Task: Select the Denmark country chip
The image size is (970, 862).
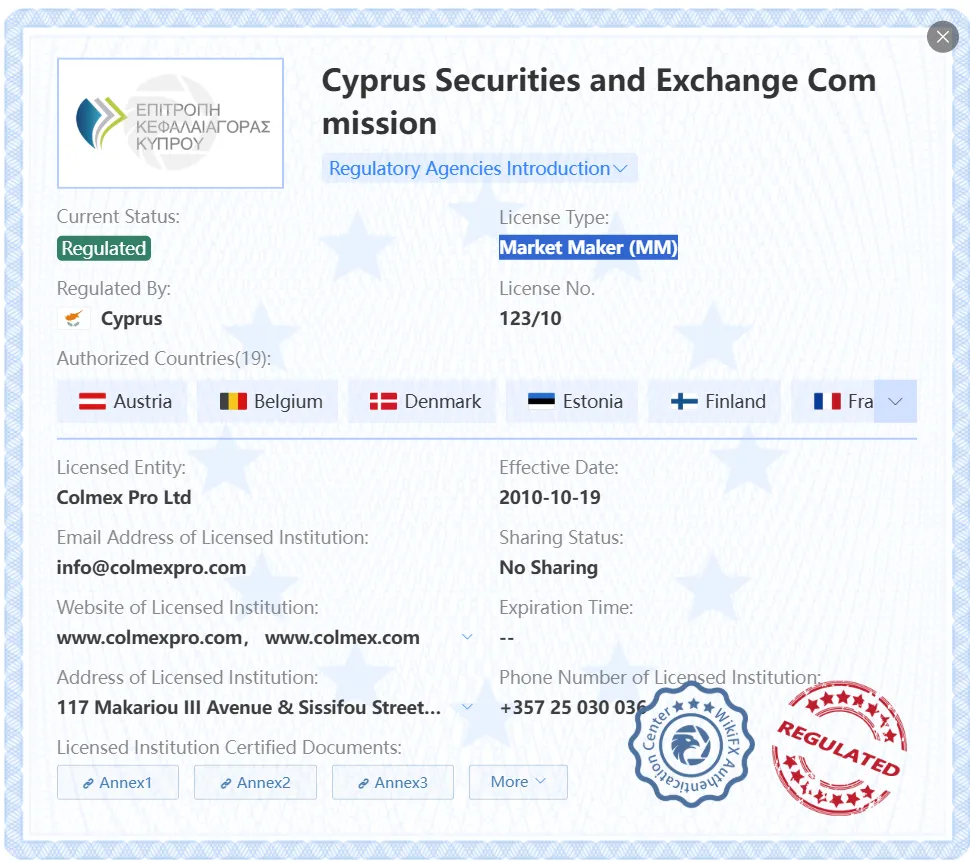Action: click(422, 402)
